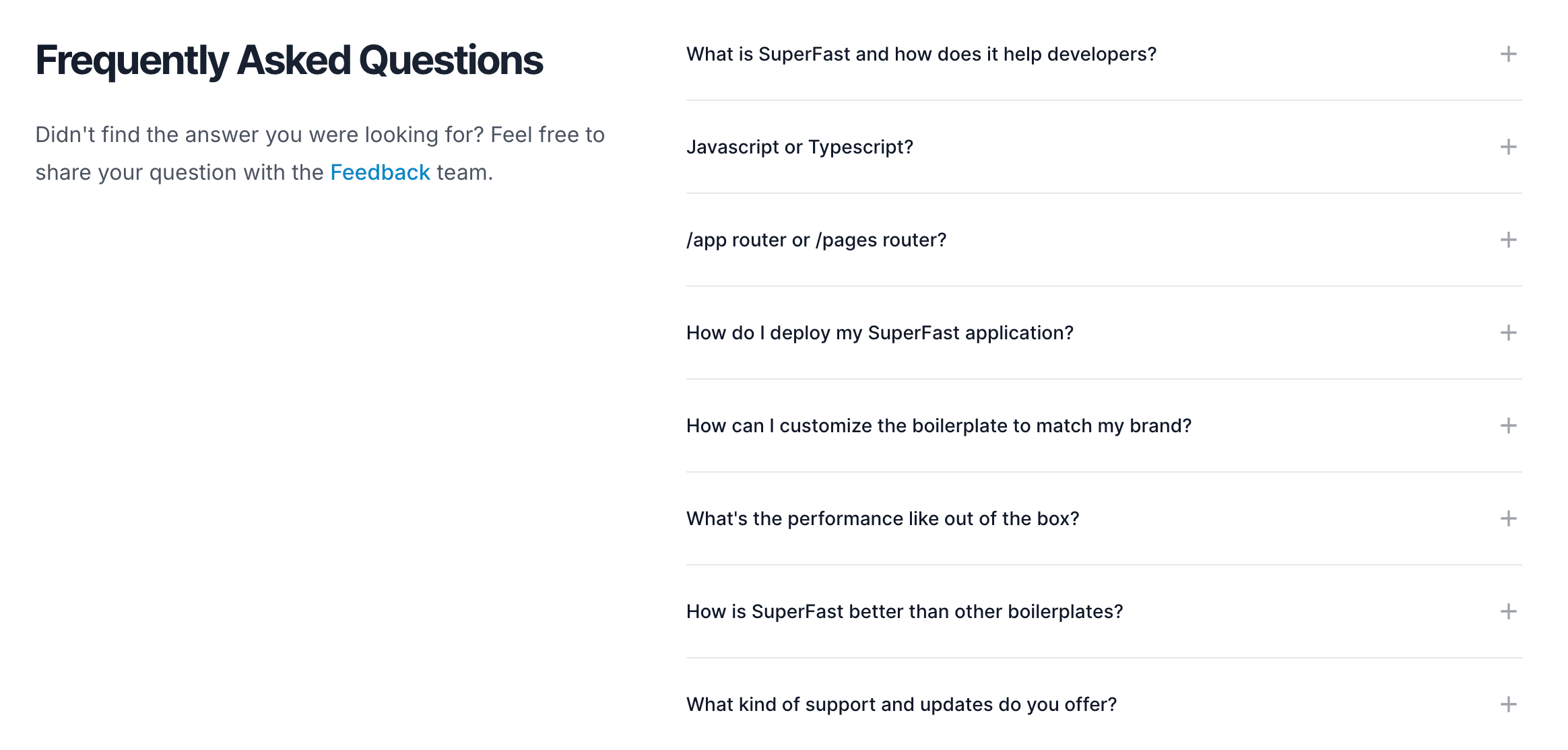
Task: Open the Feedback link
Action: click(x=380, y=172)
